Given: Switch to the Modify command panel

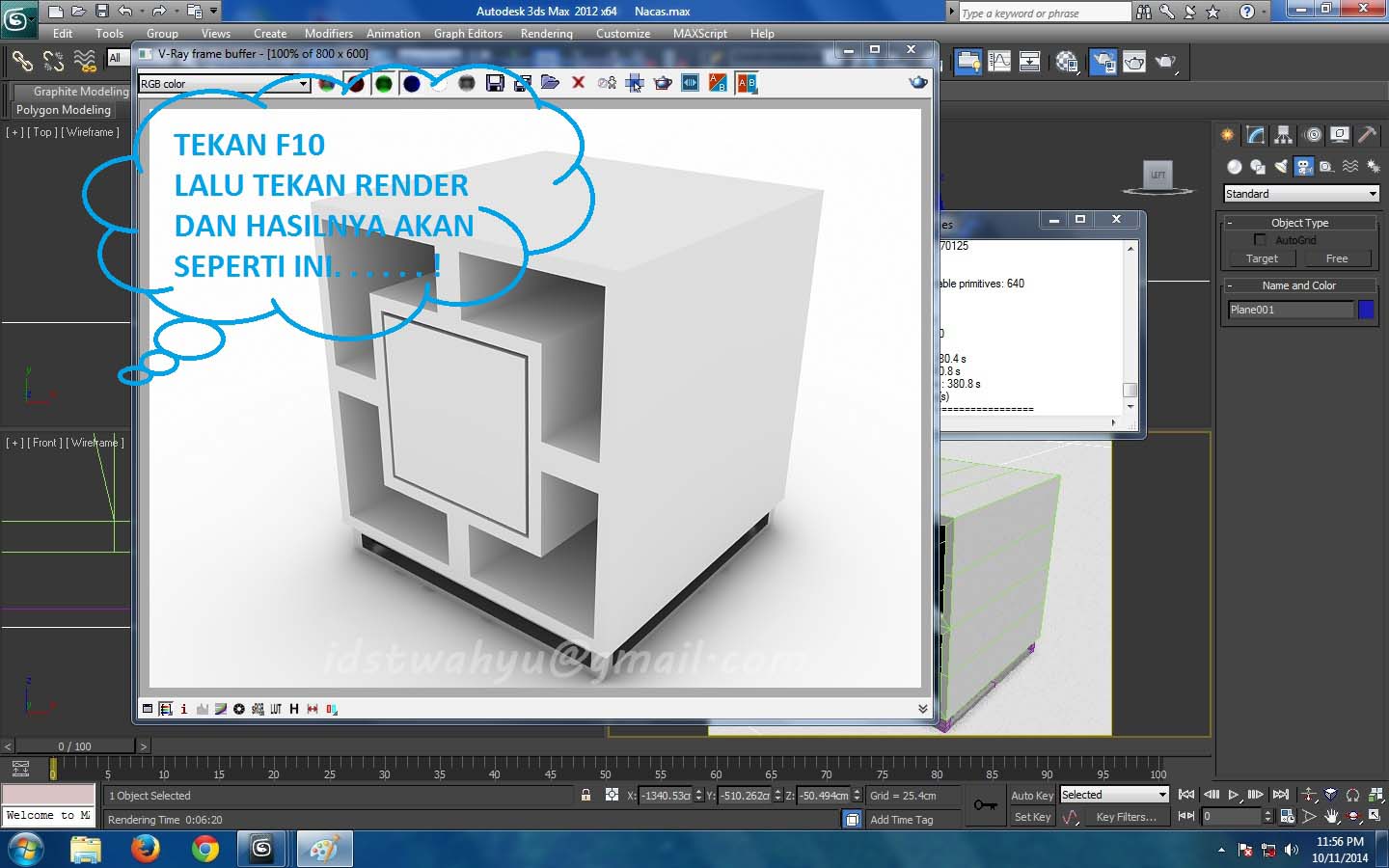Looking at the screenshot, I should tap(1255, 135).
